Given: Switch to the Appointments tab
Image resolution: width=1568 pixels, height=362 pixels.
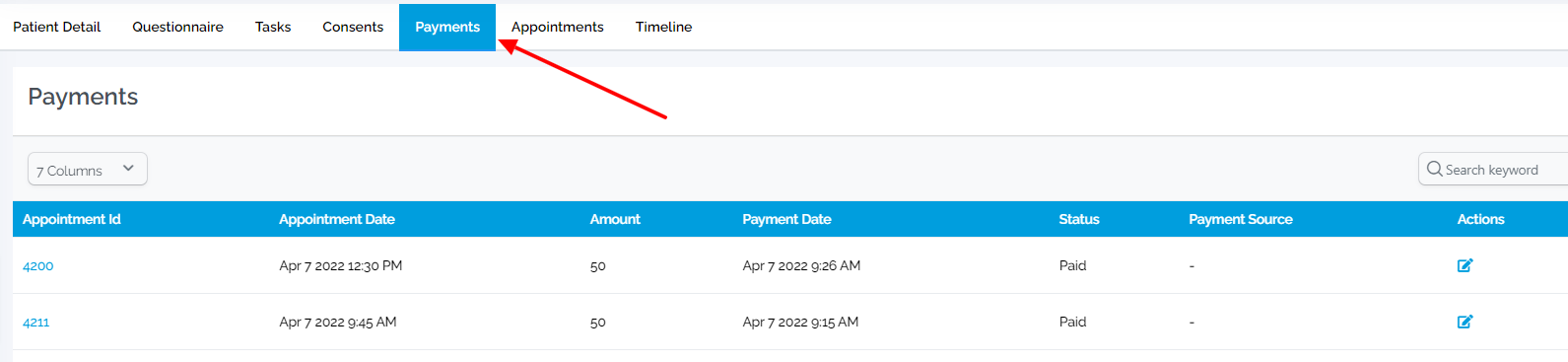Looking at the screenshot, I should tap(557, 27).
